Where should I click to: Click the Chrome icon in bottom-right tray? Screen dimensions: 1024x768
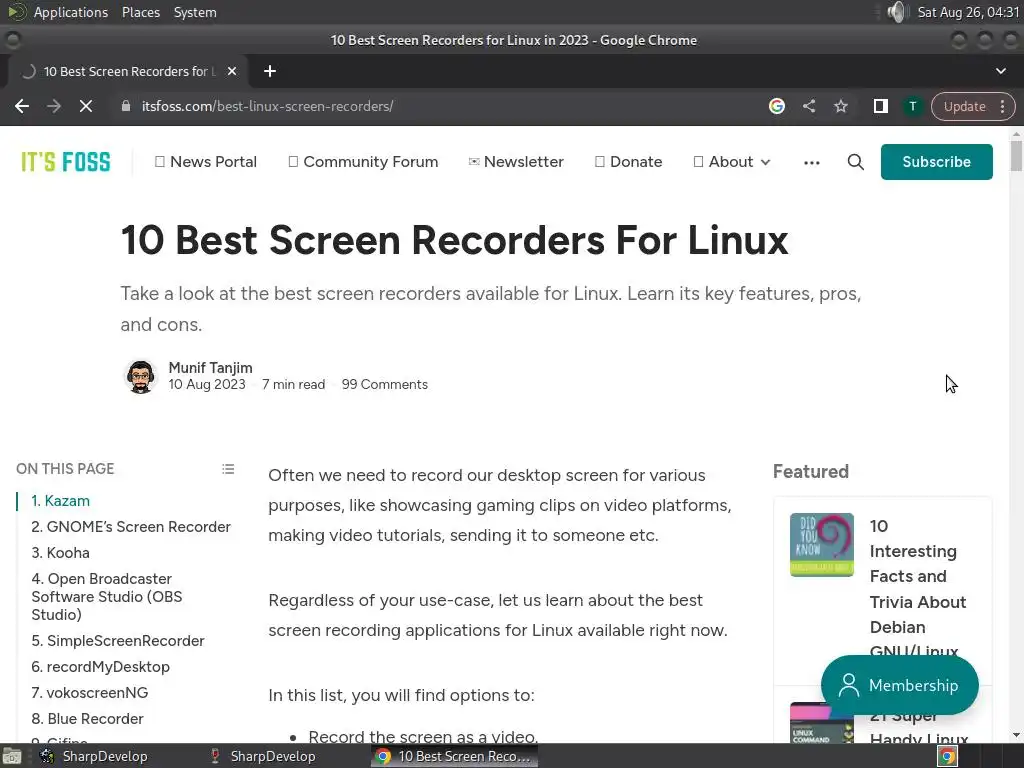coord(947,756)
